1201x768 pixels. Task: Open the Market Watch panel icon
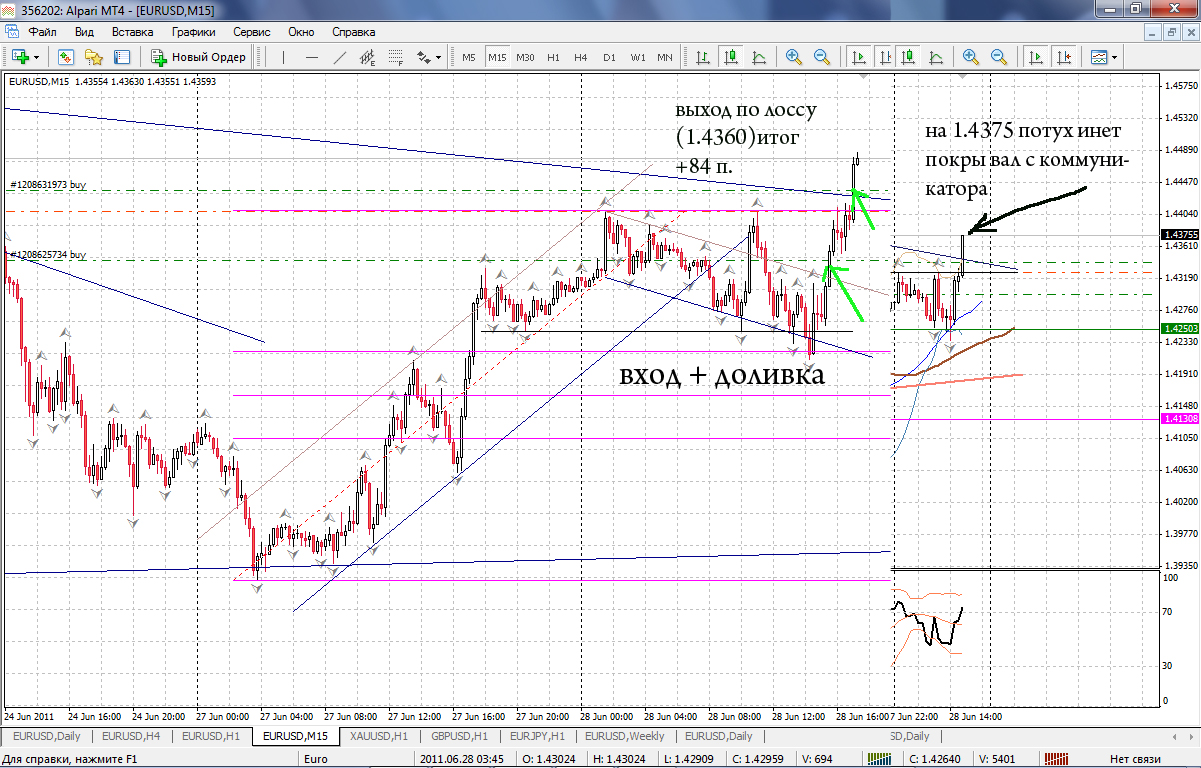pos(67,57)
